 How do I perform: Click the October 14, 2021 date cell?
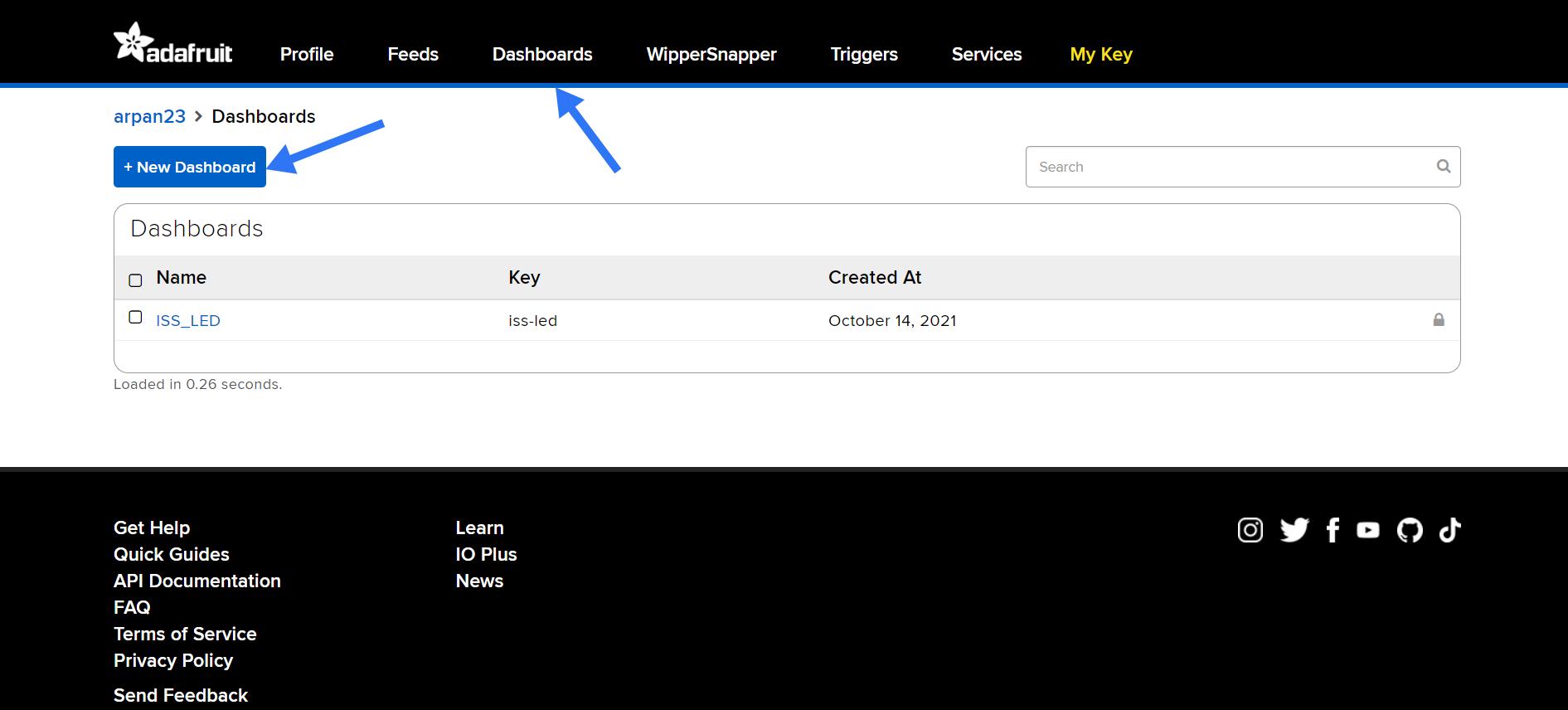click(x=892, y=320)
